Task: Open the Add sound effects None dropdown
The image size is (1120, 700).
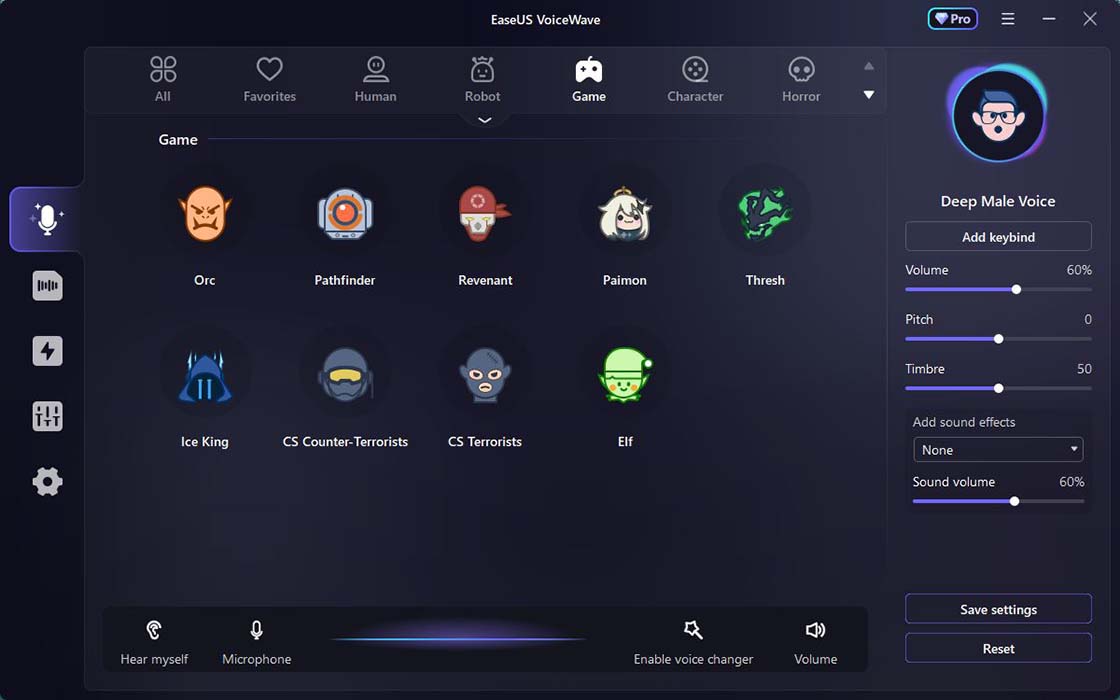Action: 997,449
